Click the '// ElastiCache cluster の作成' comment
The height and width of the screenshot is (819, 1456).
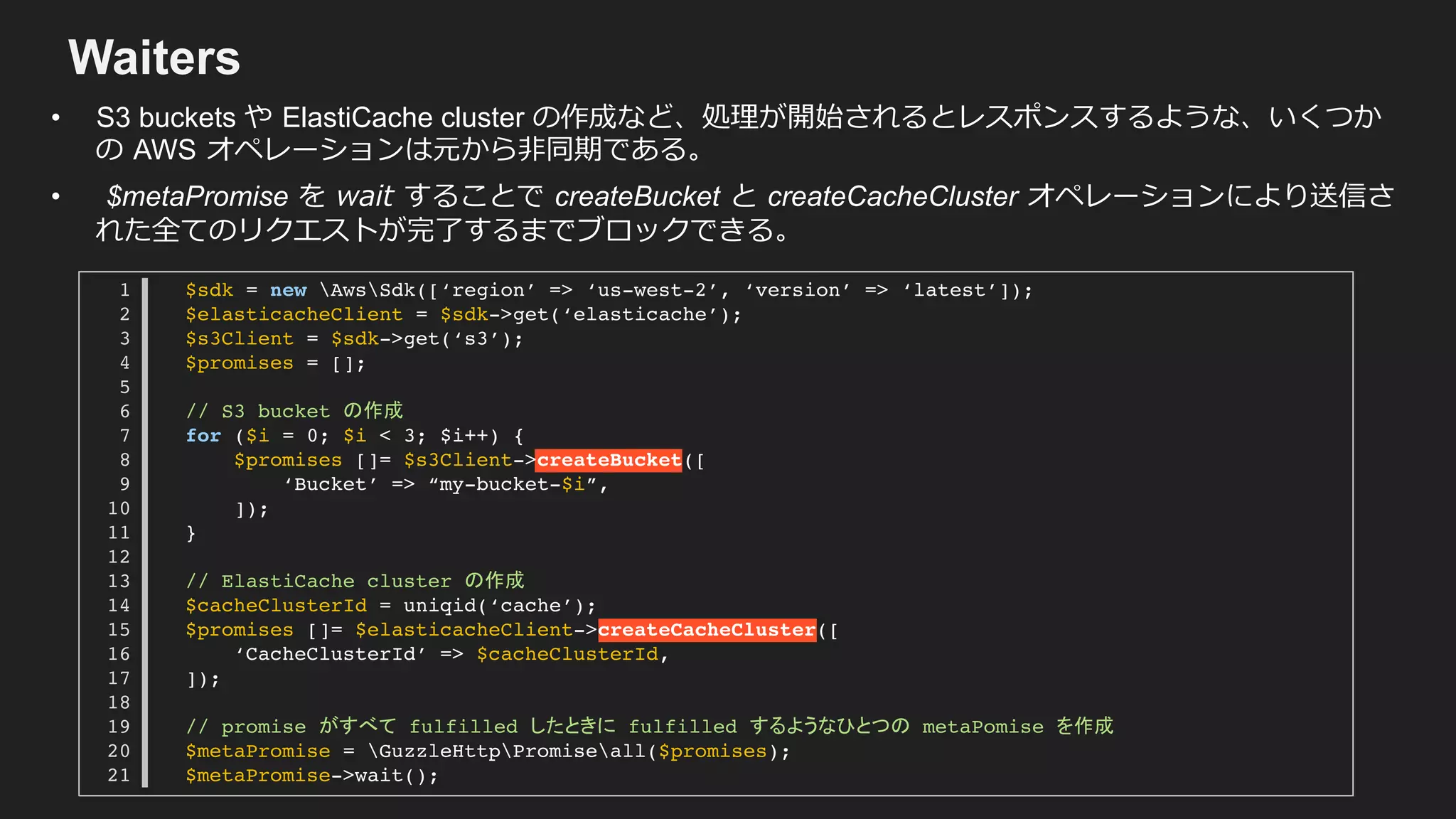tap(355, 581)
